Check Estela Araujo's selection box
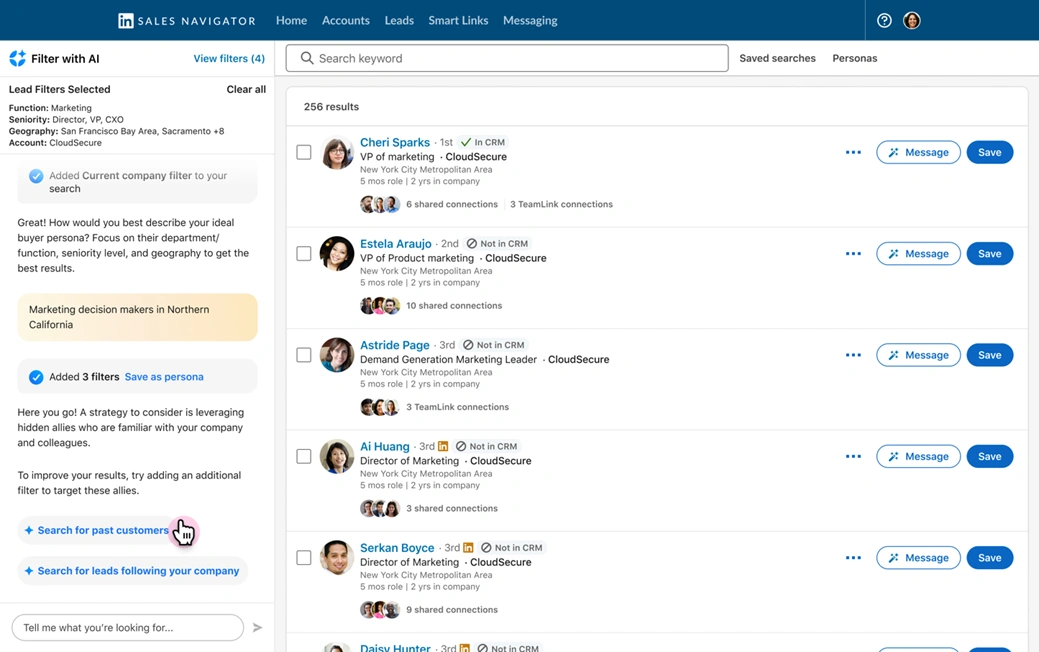Image resolution: width=1039 pixels, height=652 pixels. click(303, 253)
